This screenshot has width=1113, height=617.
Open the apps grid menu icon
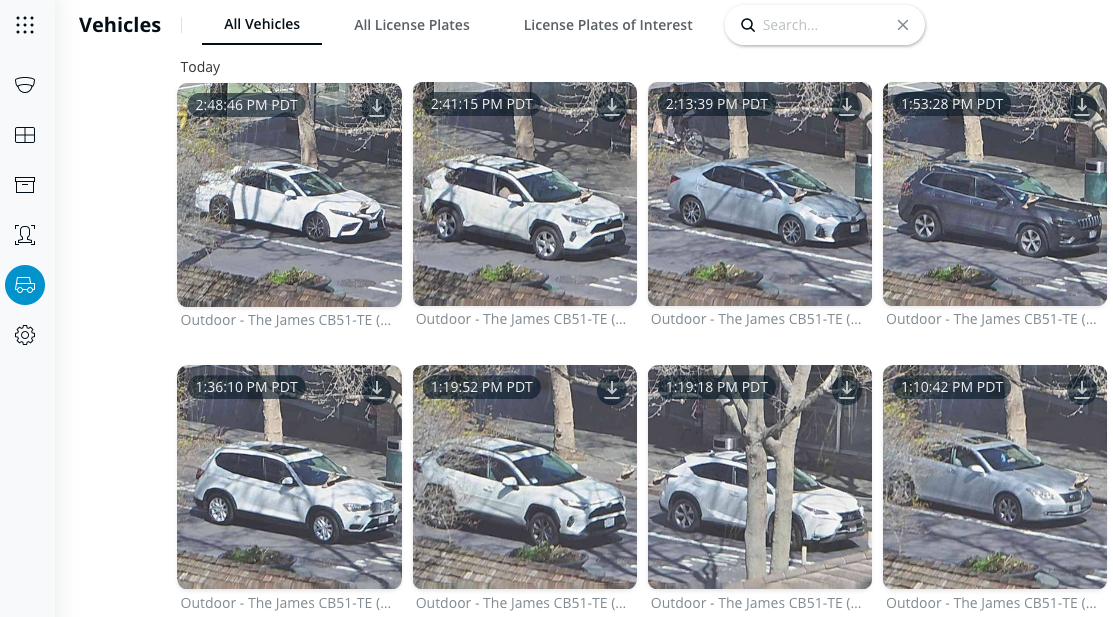pos(25,25)
